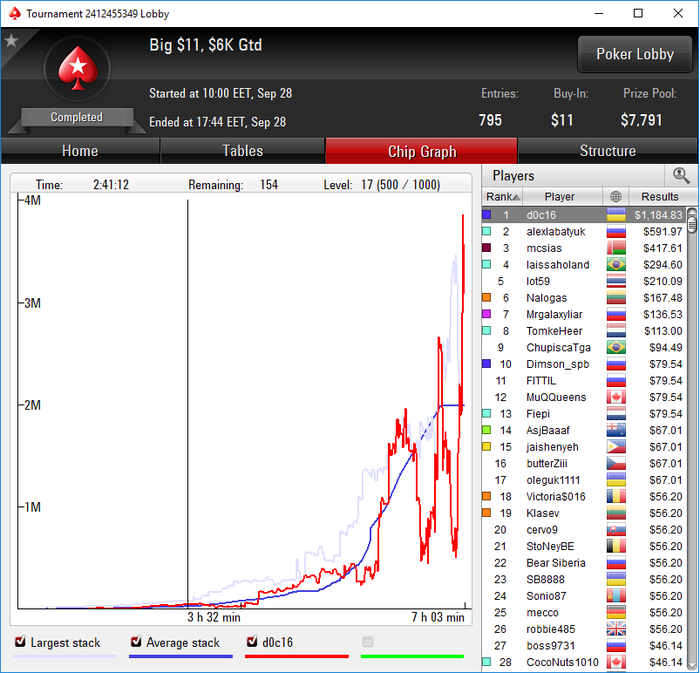The height and width of the screenshot is (673, 700).
Task: Click the magenta swatch beside Mrgalaxyliar
Action: click(x=487, y=314)
